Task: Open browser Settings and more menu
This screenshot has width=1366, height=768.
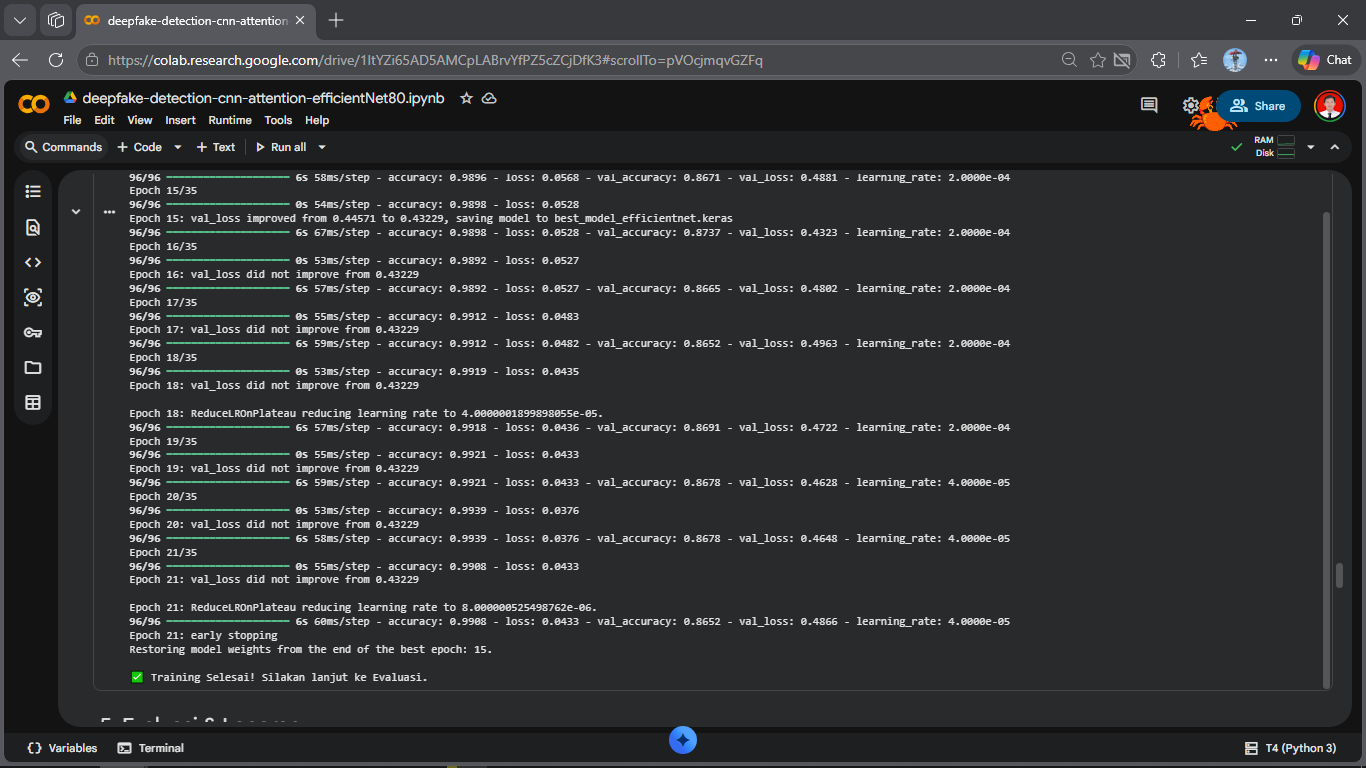Action: click(x=1271, y=60)
